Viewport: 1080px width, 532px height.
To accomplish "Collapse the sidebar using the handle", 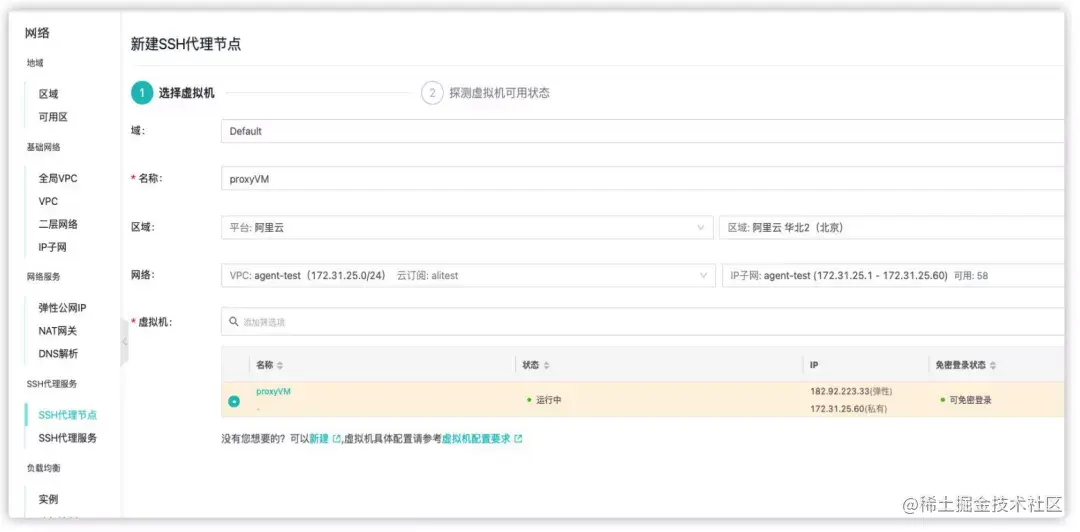I will (125, 342).
